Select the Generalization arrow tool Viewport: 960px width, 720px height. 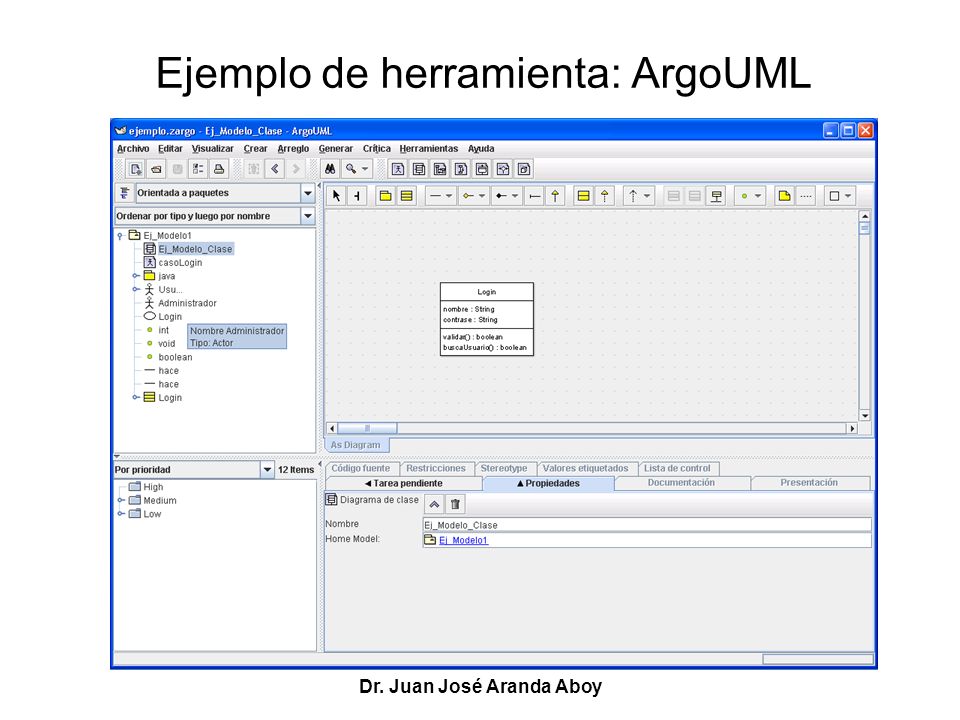click(x=555, y=196)
